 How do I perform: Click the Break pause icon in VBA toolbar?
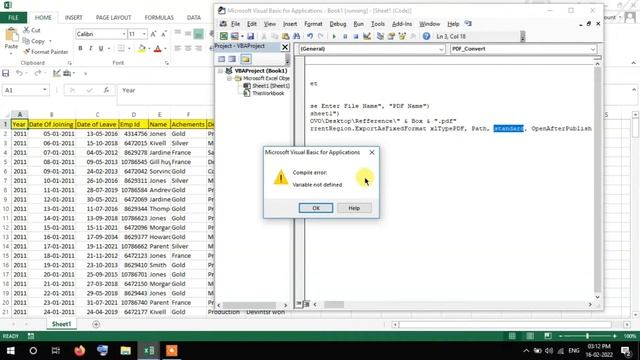pos(345,36)
